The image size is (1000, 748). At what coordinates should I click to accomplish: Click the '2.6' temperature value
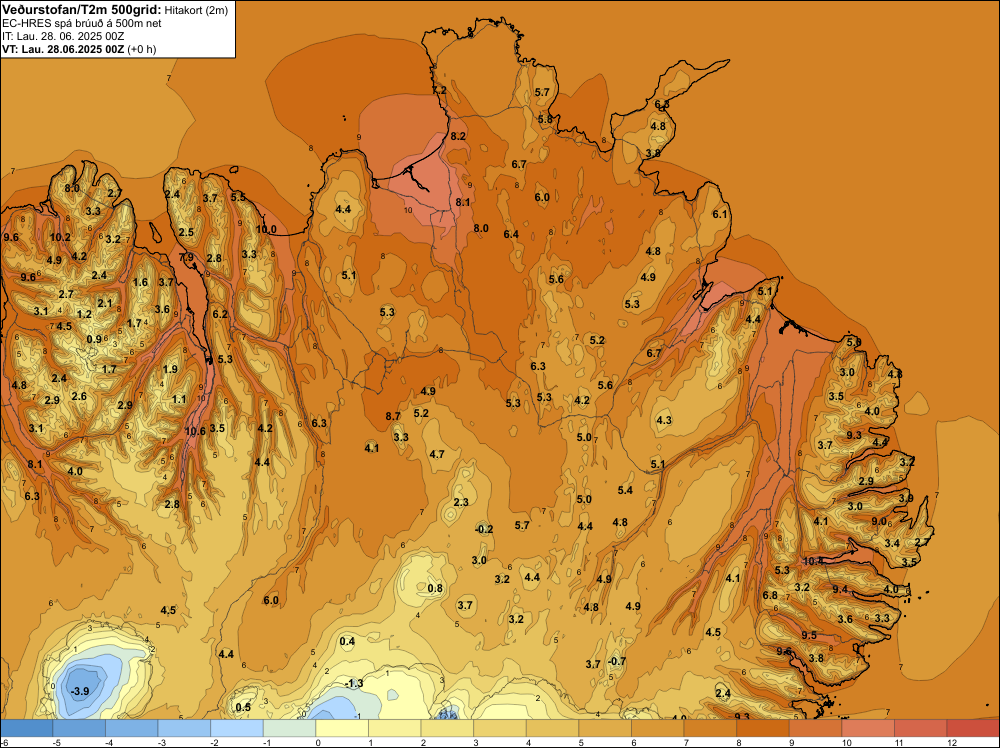[x=78, y=396]
